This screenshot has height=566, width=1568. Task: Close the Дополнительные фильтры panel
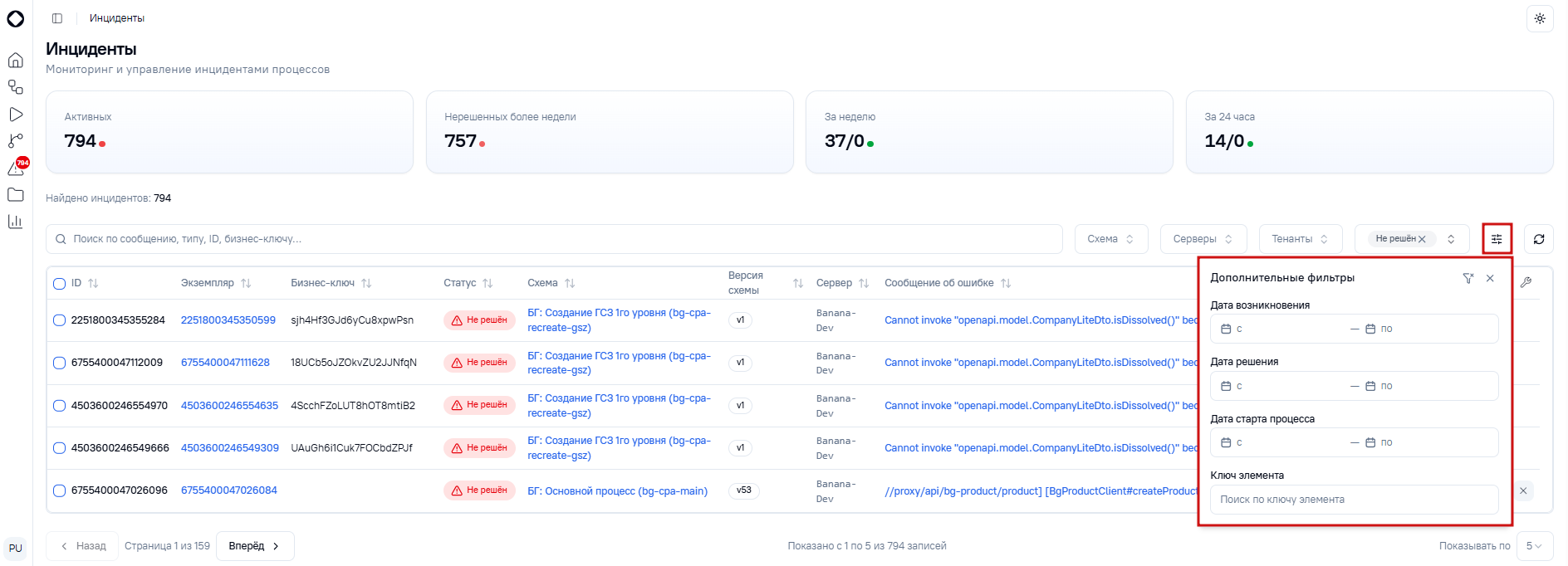(1490, 278)
